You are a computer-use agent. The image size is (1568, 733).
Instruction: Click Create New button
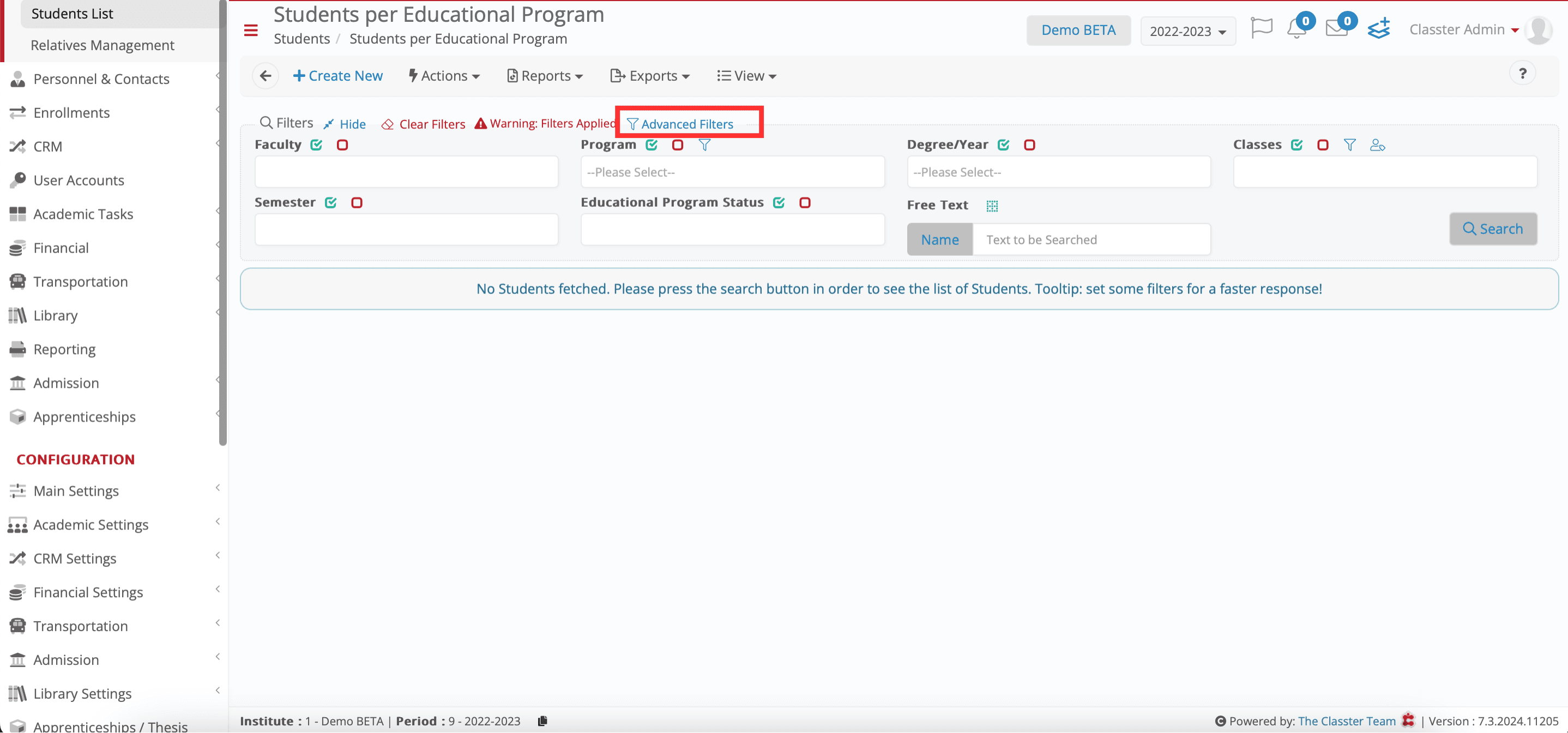click(338, 76)
